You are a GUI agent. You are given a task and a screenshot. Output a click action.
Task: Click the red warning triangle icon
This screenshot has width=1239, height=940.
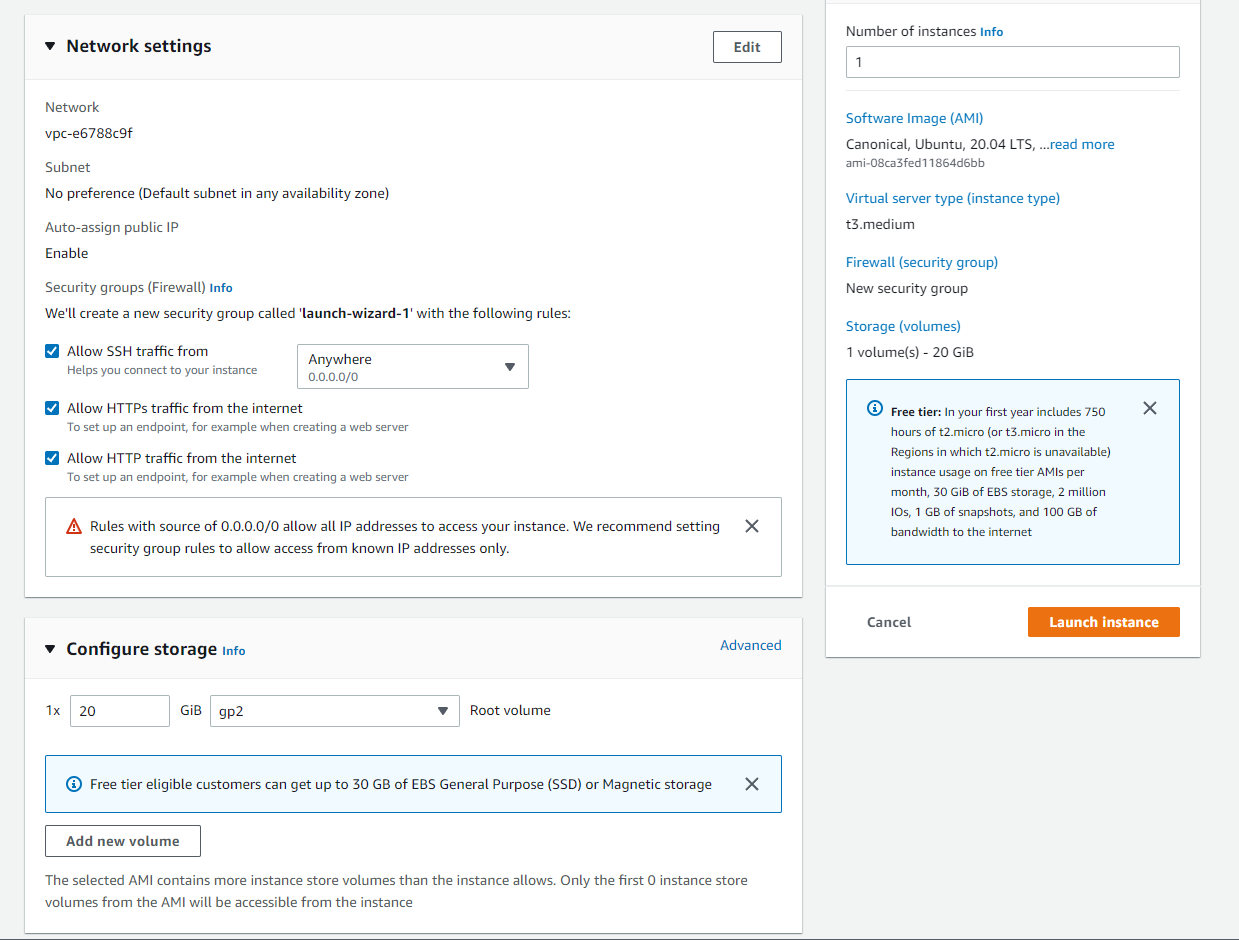(x=74, y=527)
